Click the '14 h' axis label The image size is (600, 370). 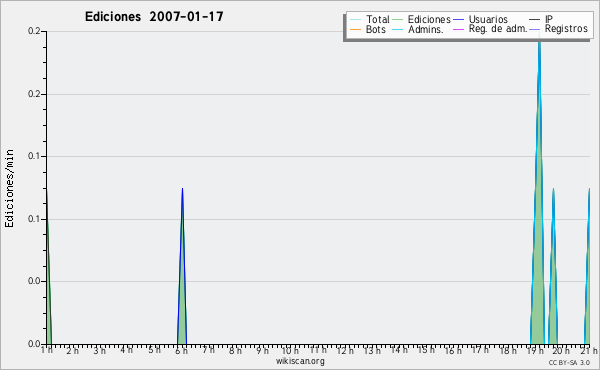399,349
